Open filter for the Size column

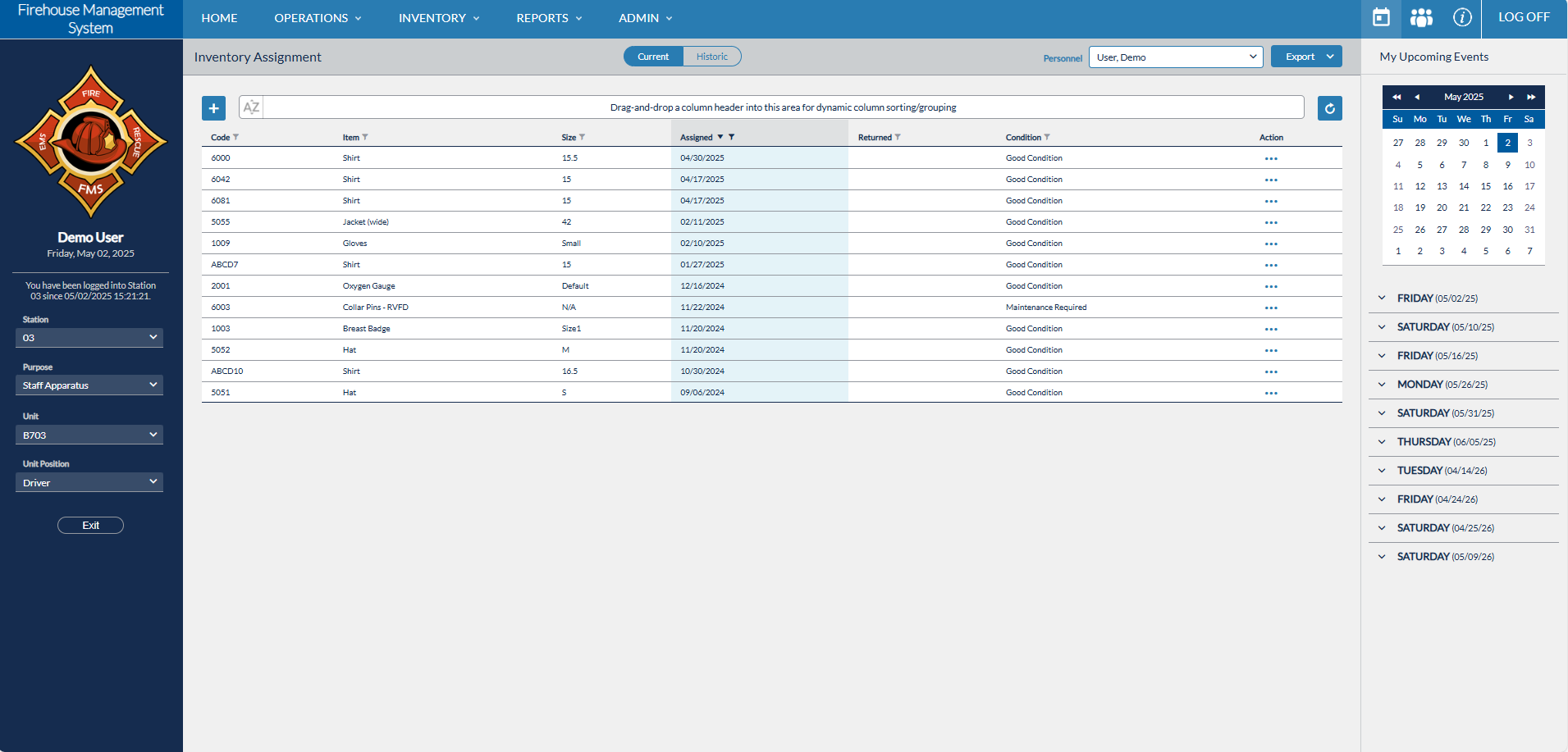tap(583, 137)
